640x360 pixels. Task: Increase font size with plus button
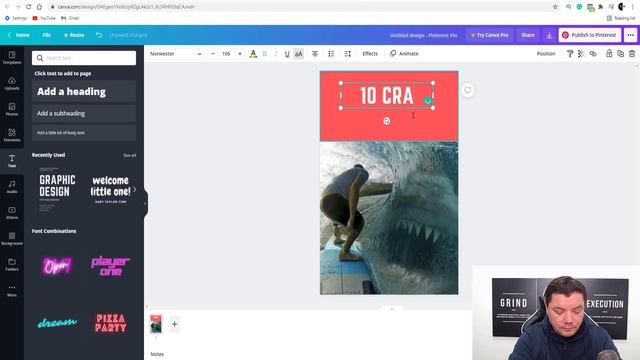point(240,54)
